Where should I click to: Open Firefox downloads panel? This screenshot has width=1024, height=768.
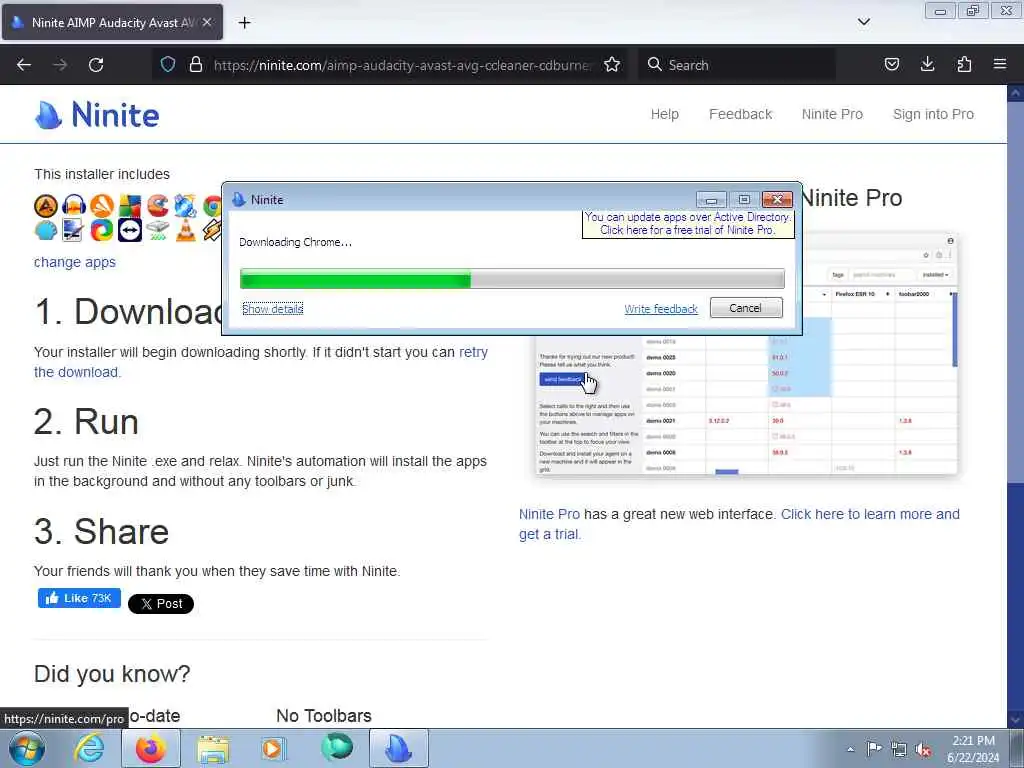[927, 65]
